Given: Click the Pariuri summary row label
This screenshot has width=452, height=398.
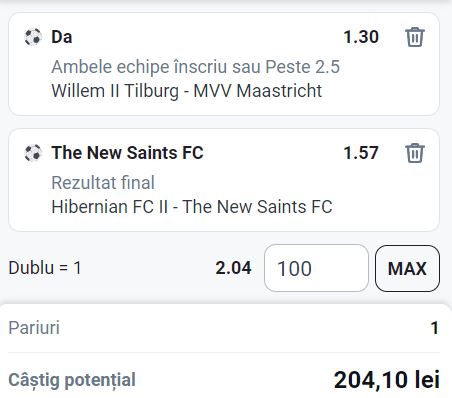Looking at the screenshot, I should (x=34, y=328).
